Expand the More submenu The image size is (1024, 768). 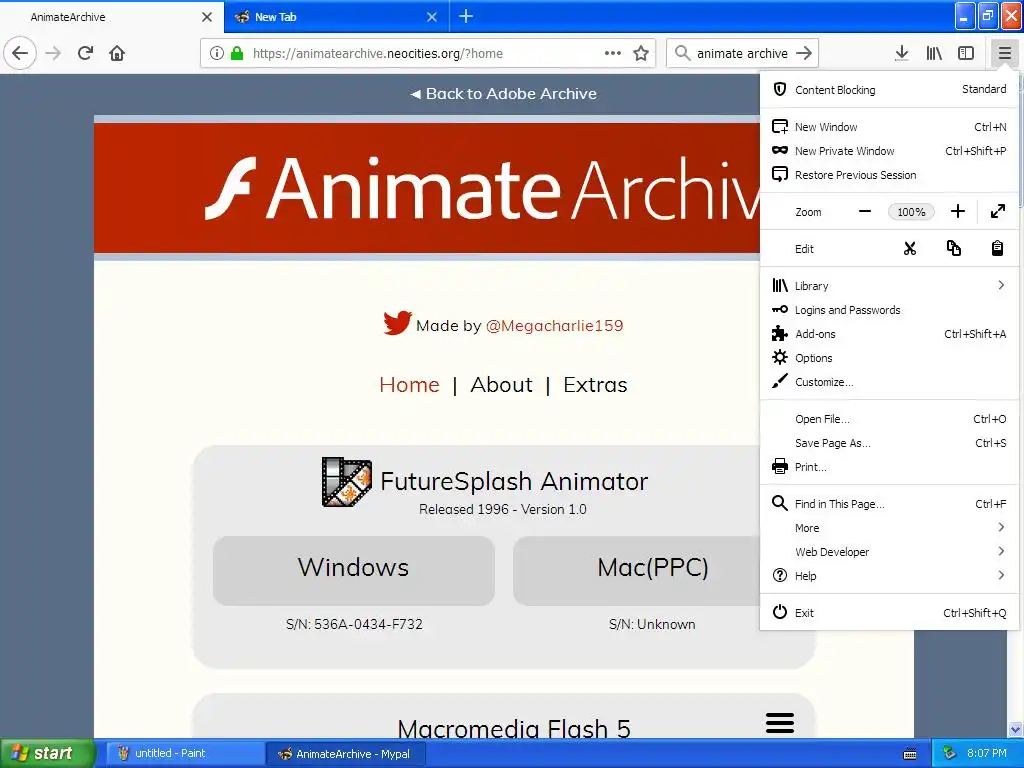pyautogui.click(x=889, y=528)
